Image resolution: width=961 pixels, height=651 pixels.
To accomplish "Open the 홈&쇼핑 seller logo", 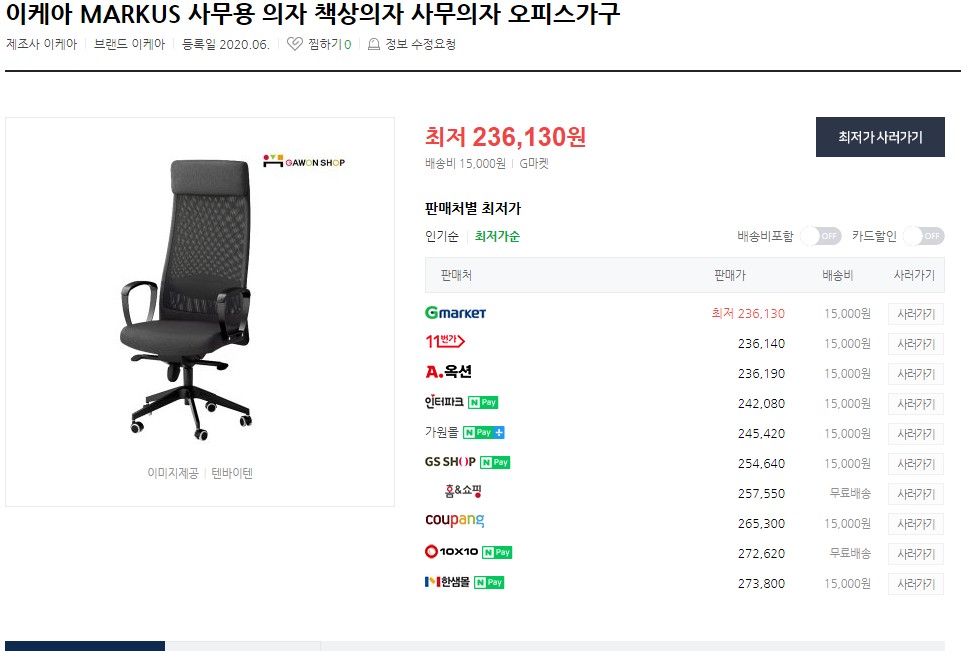I will [463, 491].
